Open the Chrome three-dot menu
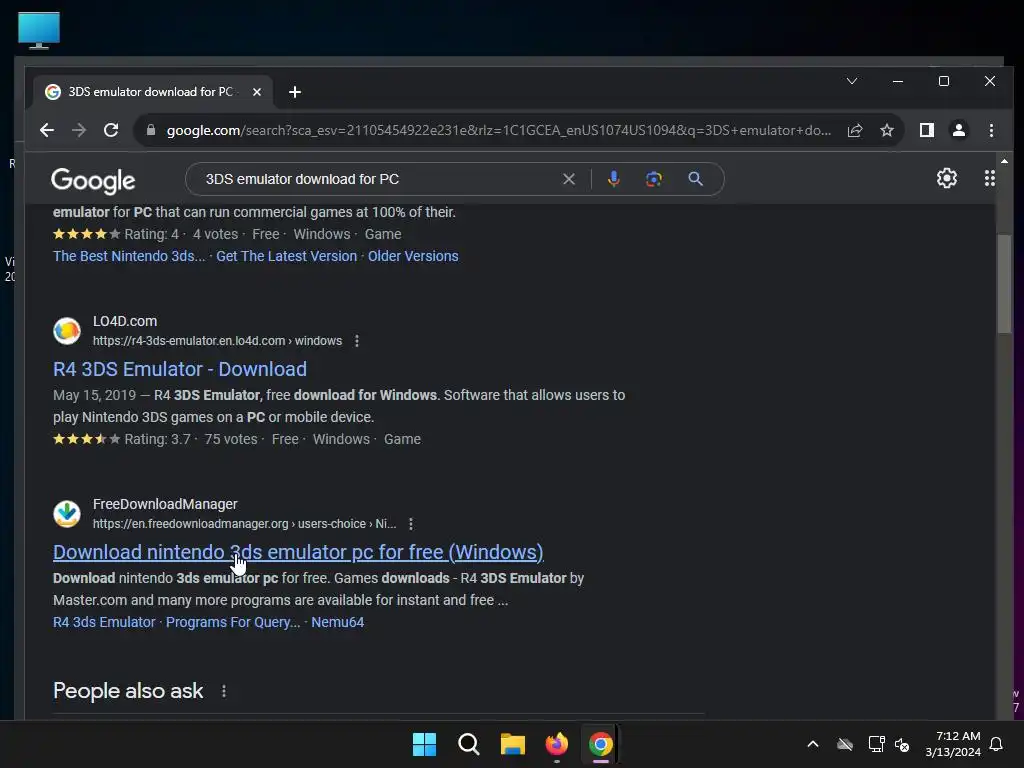Screen dimensions: 1024x768 pos(991,130)
